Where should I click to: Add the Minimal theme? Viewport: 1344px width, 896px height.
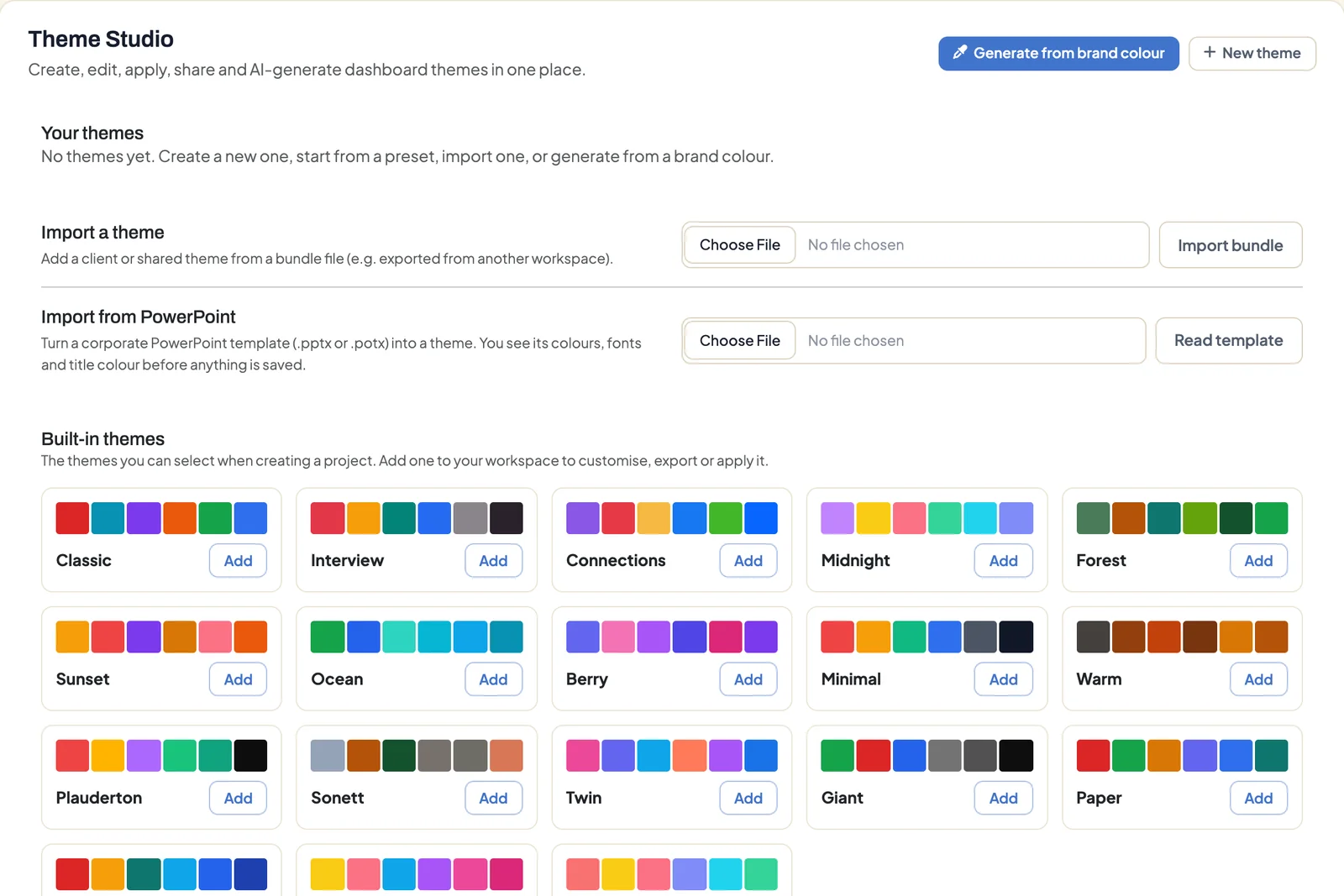1003,679
